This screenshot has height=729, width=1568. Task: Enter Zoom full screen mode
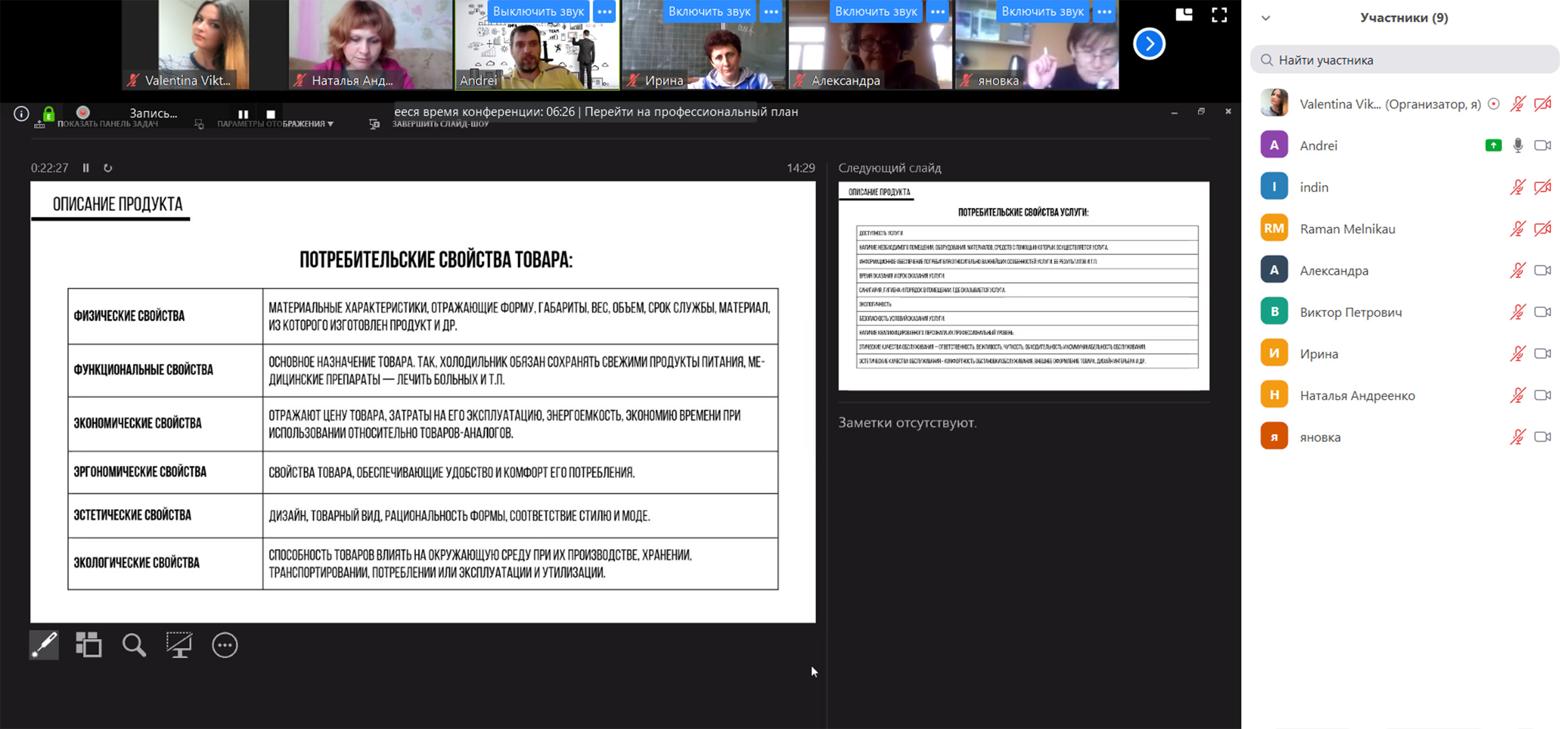(1219, 15)
